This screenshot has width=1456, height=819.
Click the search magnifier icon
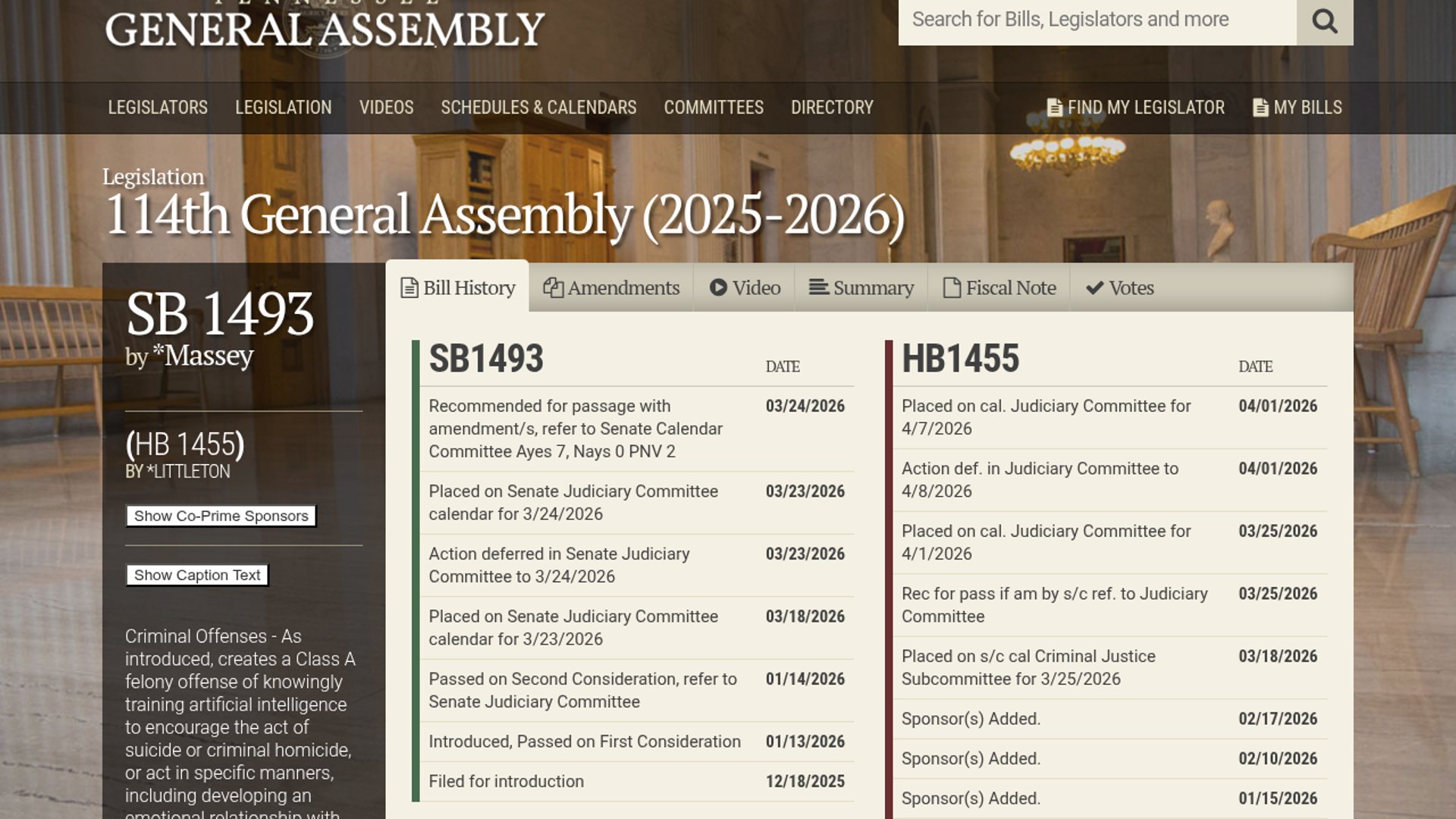point(1324,20)
